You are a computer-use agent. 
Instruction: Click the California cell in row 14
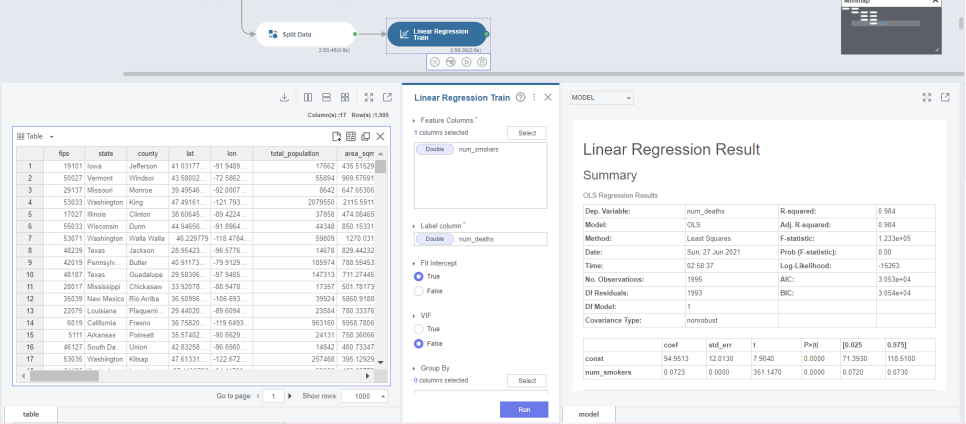point(106,323)
